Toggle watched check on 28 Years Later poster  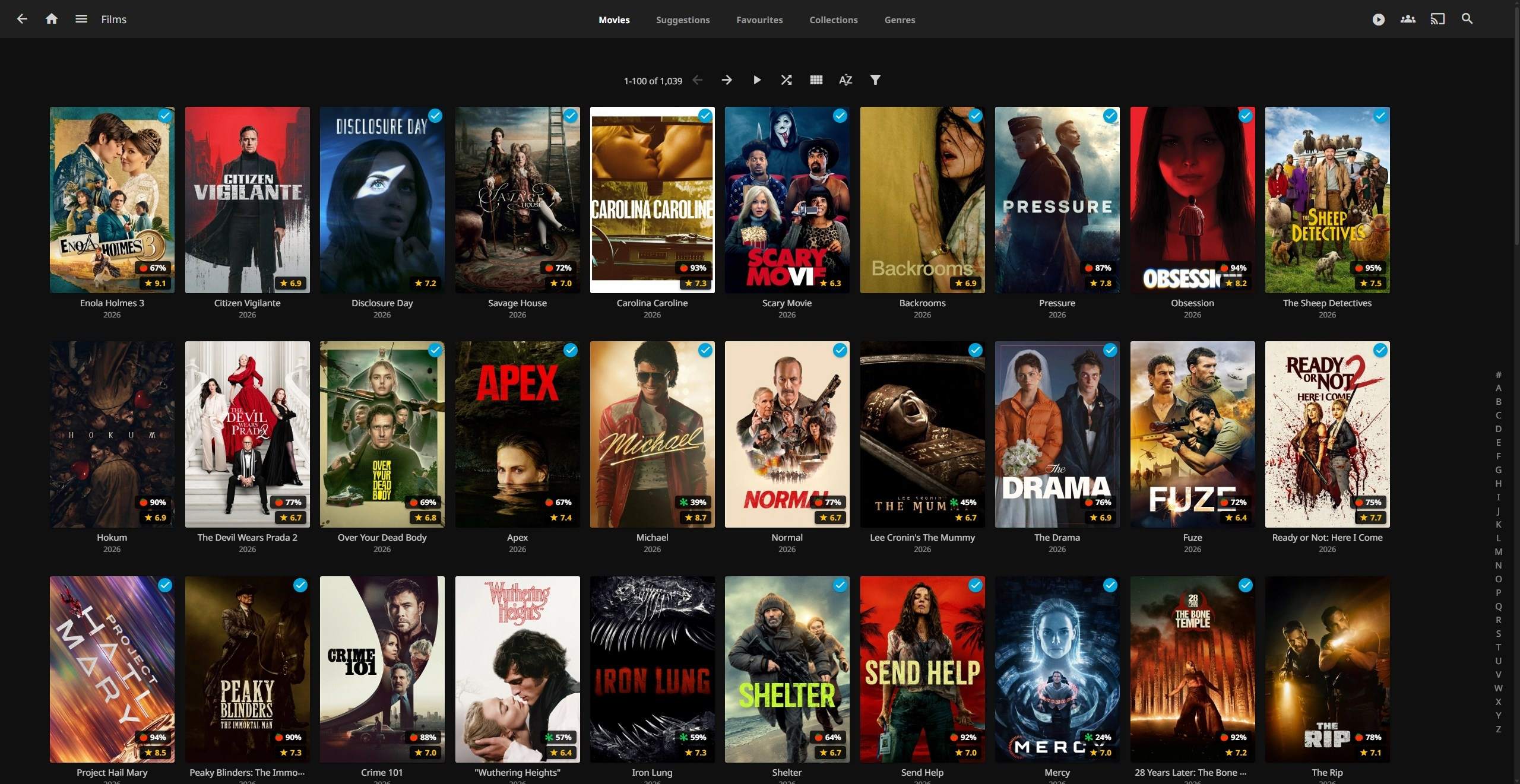point(1246,586)
